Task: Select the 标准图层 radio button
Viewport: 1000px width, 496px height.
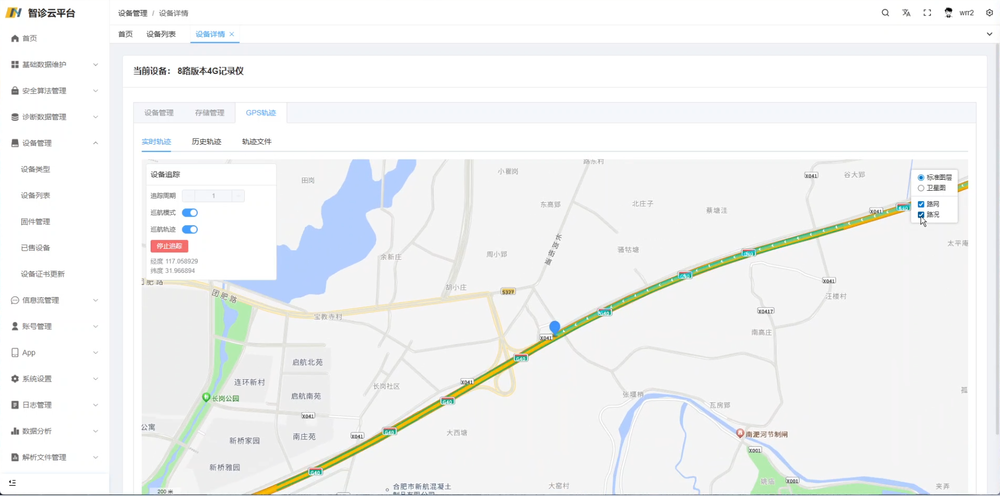Action: point(920,177)
